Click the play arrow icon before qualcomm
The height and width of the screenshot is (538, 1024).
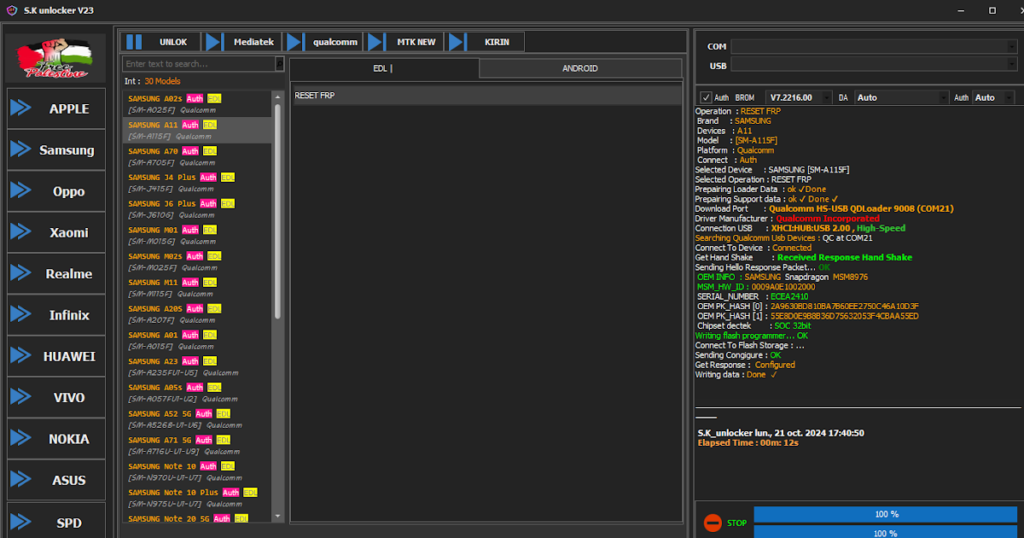click(x=294, y=42)
